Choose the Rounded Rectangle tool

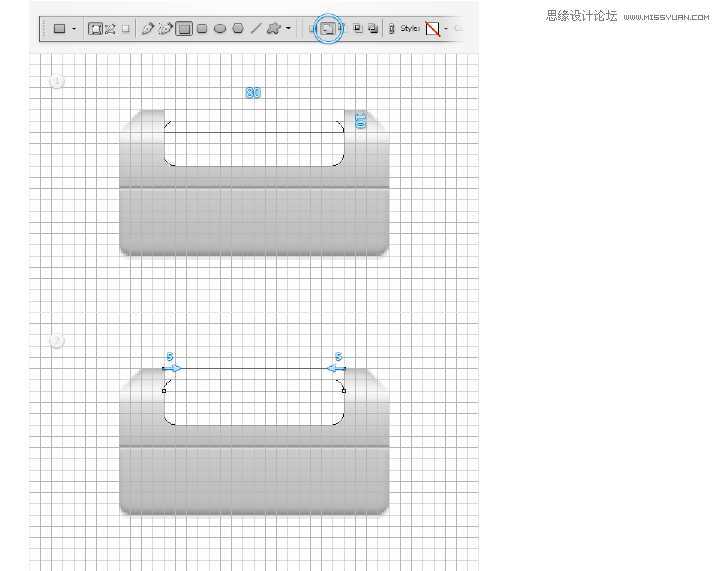pyautogui.click(x=202, y=29)
